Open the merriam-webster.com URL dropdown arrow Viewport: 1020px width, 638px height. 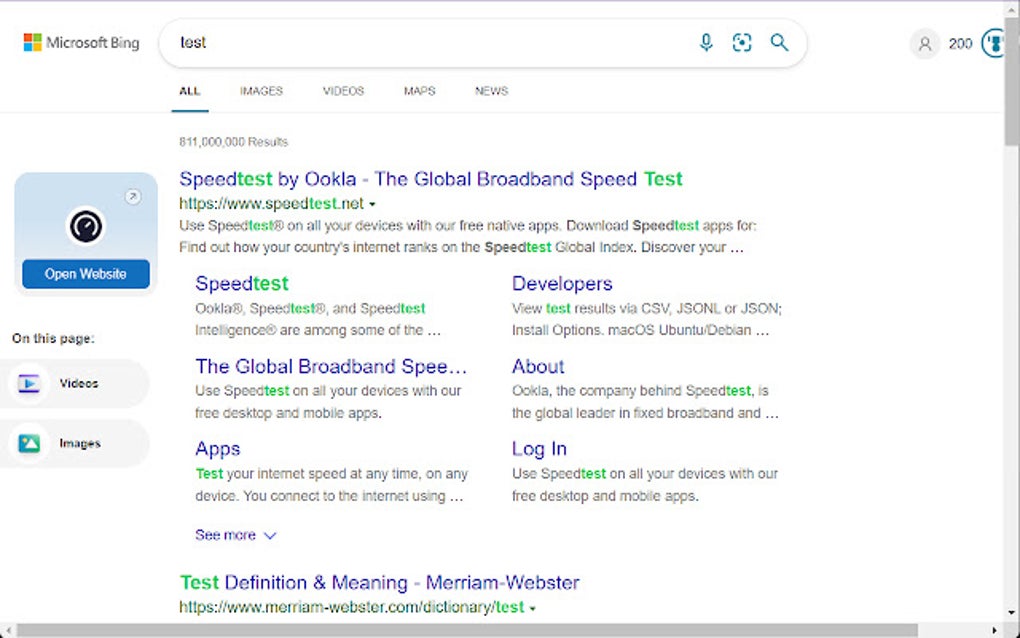point(533,607)
